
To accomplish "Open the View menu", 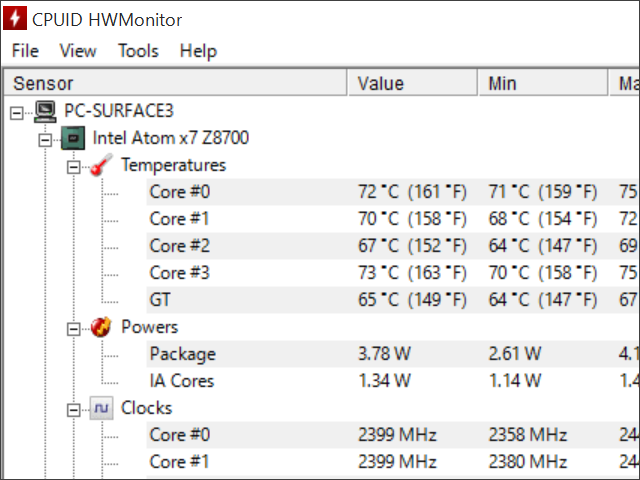I will tap(78, 51).
